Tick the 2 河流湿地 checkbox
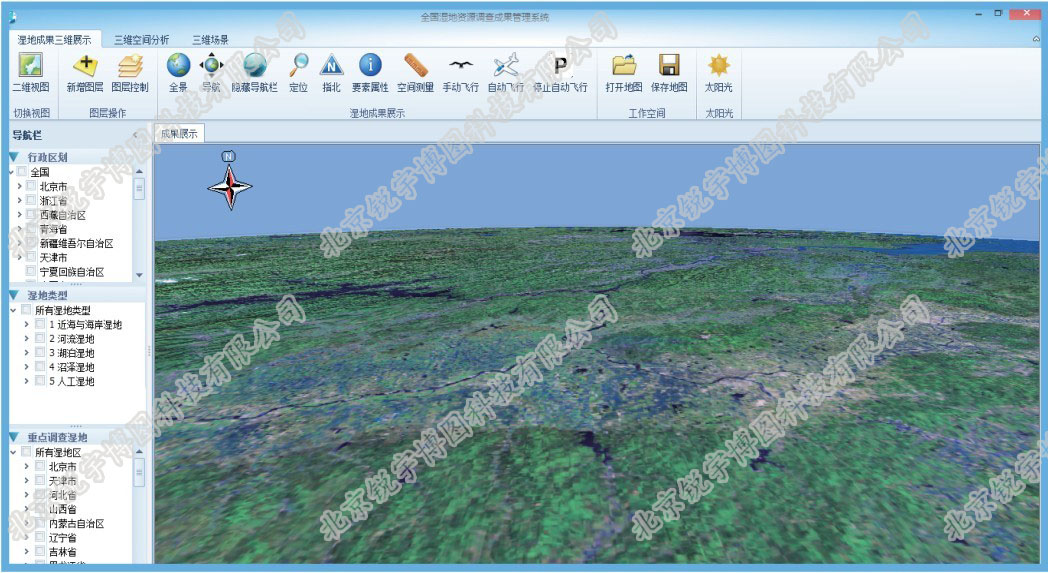 pyautogui.click(x=40, y=339)
